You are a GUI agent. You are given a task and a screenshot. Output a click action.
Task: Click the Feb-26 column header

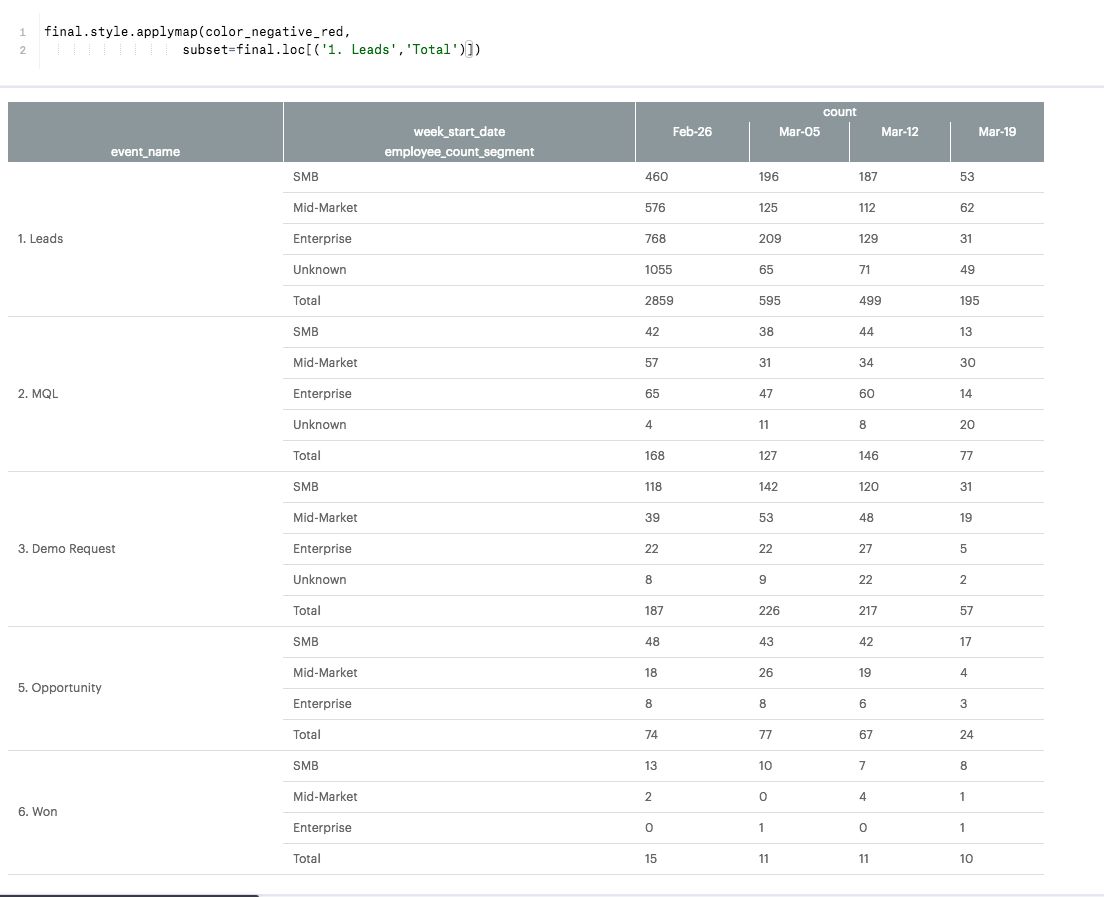[692, 132]
